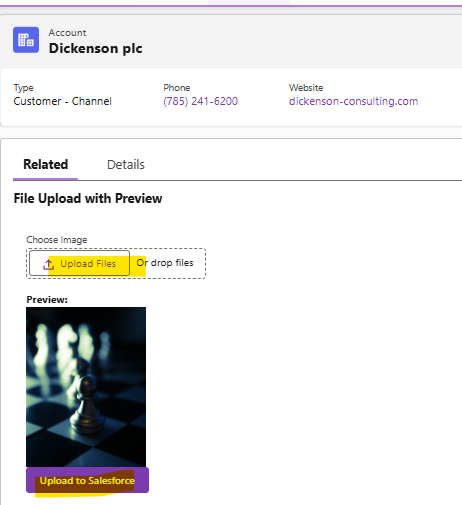The image size is (462, 505).
Task: Open the dickenson-consulting.com website link
Action: pos(353,101)
